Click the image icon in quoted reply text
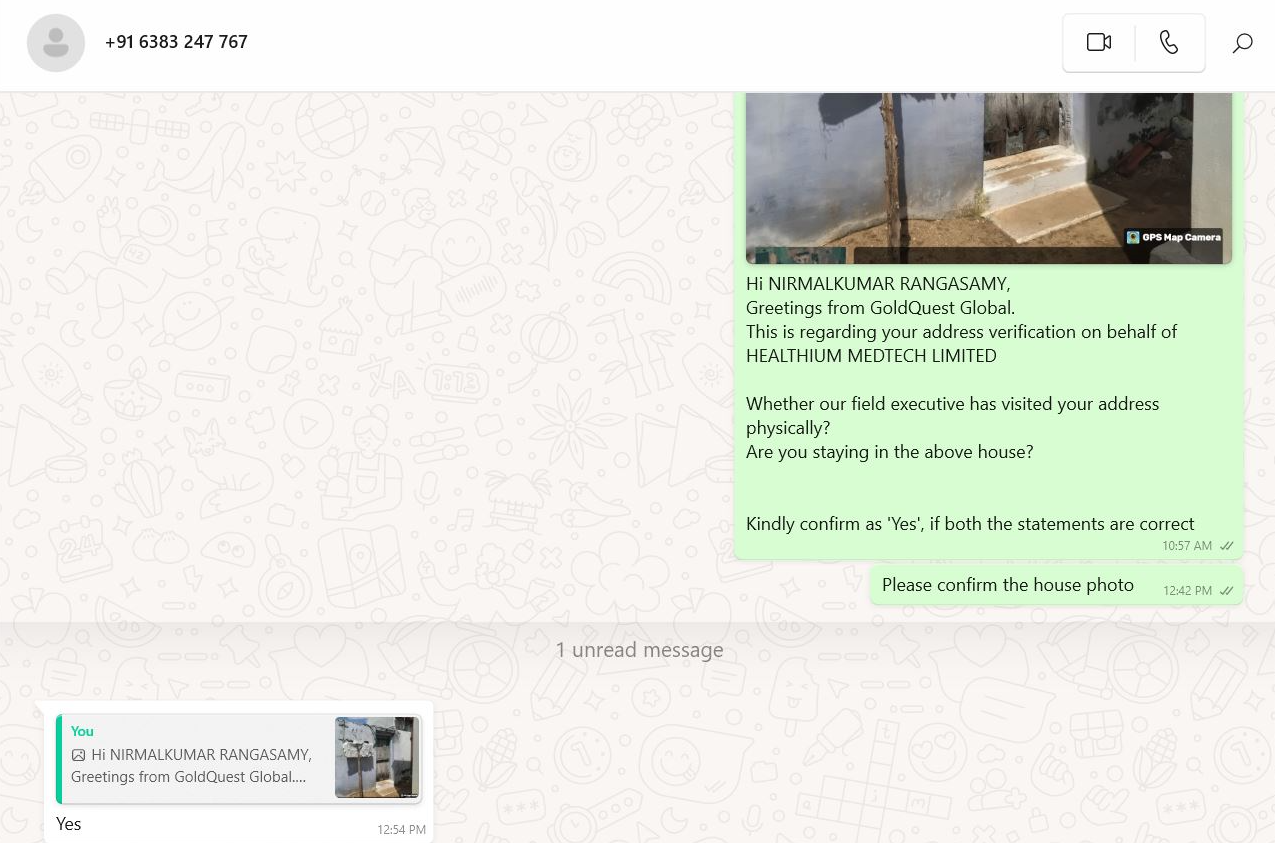 click(x=79, y=755)
